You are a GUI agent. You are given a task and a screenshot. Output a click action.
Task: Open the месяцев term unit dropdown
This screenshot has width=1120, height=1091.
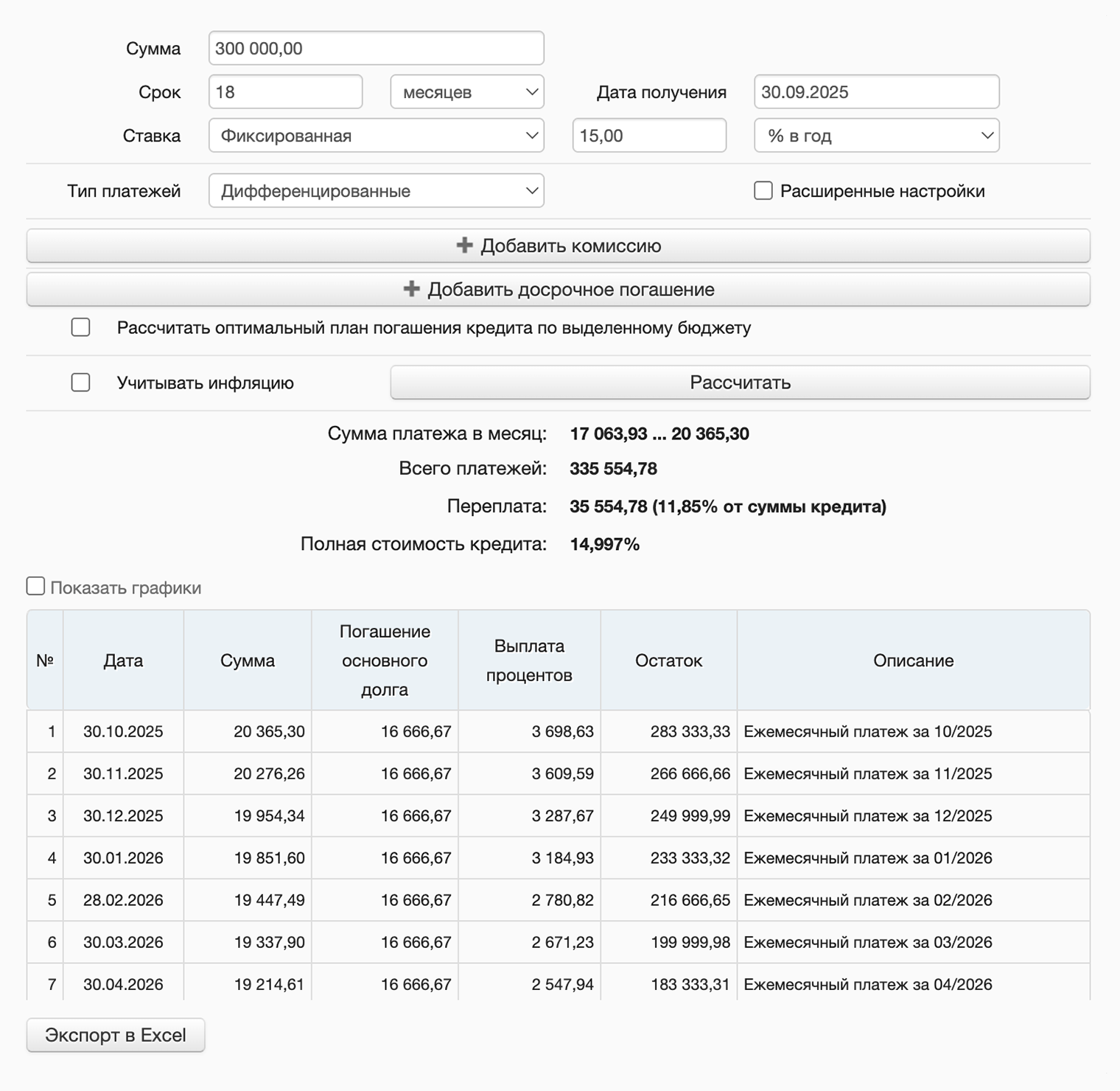click(x=466, y=92)
